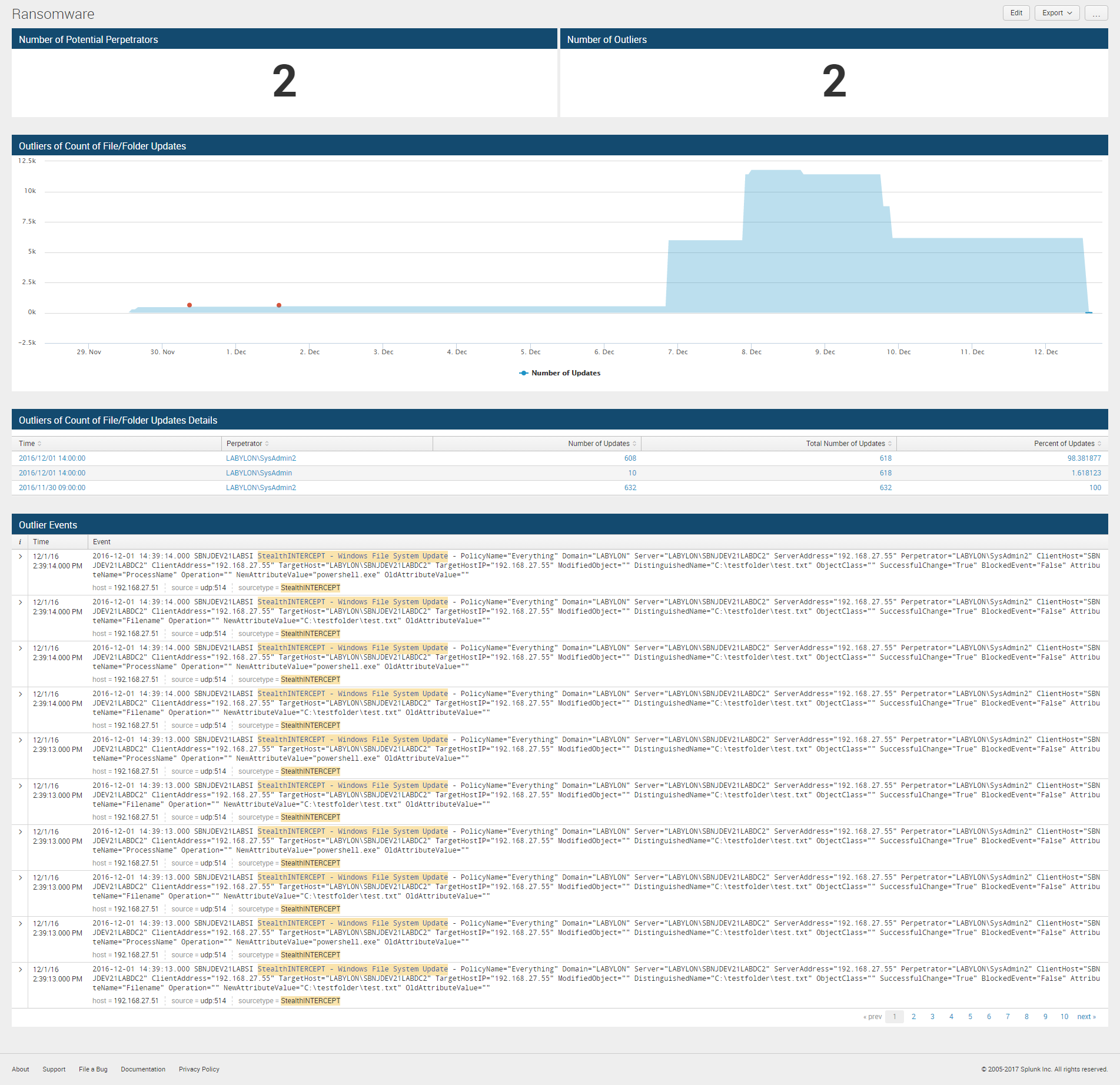Expand the sixth outlier event row

tap(20, 786)
